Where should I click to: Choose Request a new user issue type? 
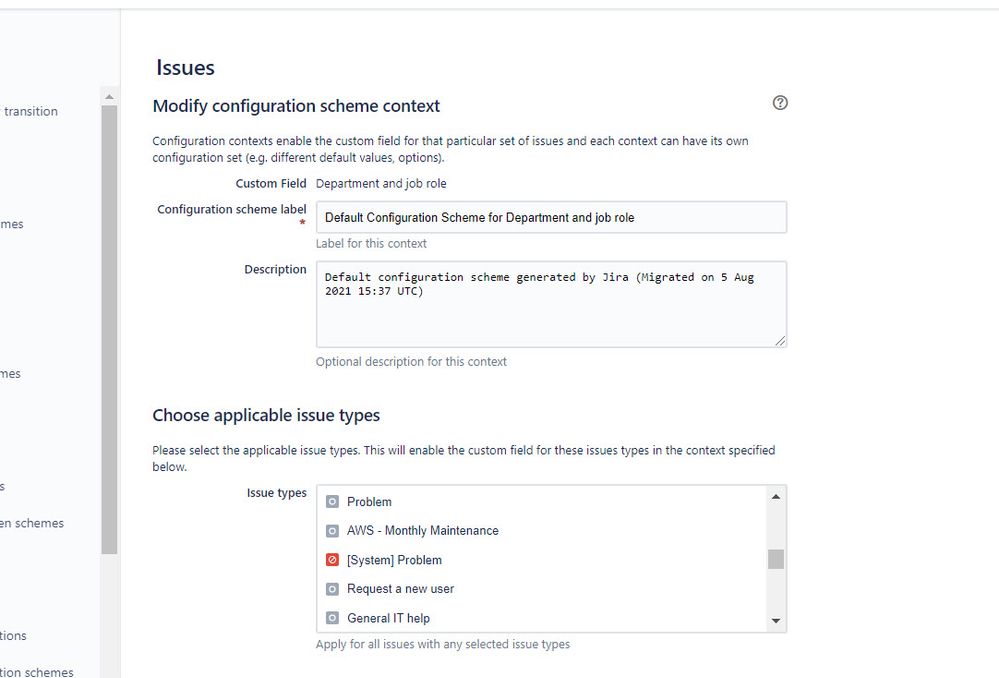click(x=400, y=589)
